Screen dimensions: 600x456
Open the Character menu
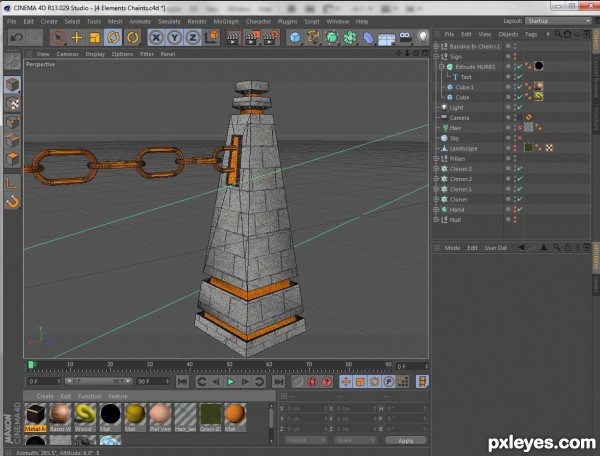258,21
